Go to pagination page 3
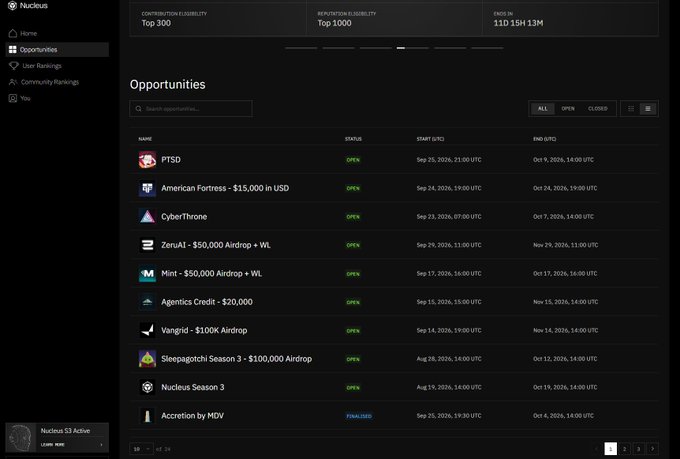Screen dimensions: 680x459 638,449
